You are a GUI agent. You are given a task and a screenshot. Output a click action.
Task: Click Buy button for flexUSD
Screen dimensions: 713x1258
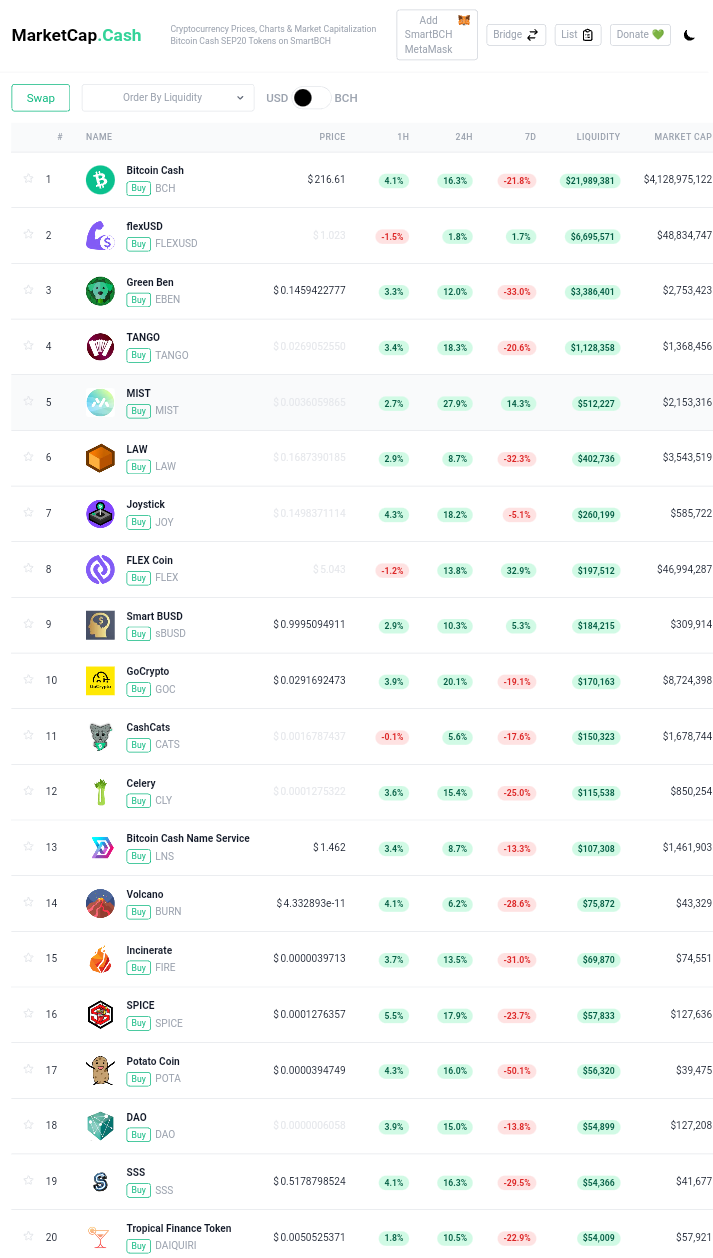click(138, 244)
